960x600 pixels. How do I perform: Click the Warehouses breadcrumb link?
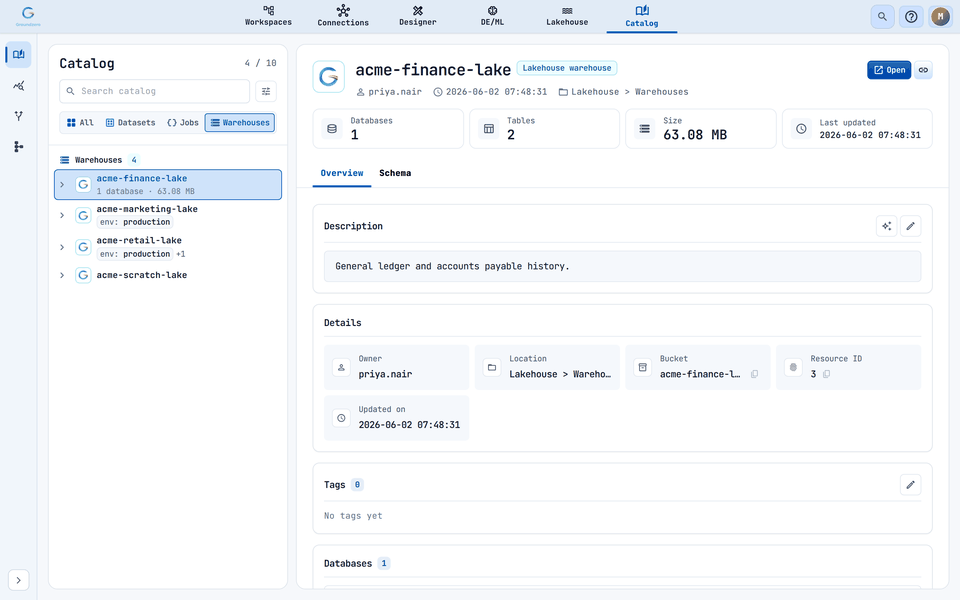pyautogui.click(x=661, y=92)
